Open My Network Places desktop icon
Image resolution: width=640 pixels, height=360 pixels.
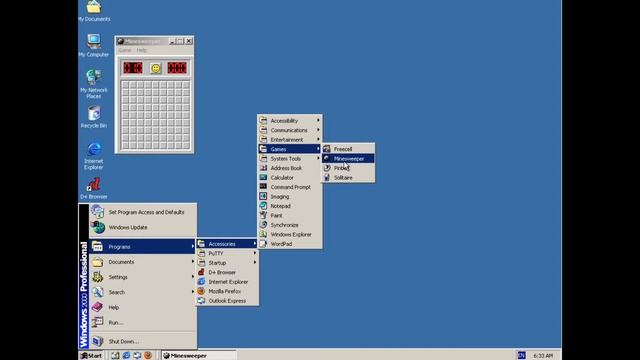[x=94, y=84]
